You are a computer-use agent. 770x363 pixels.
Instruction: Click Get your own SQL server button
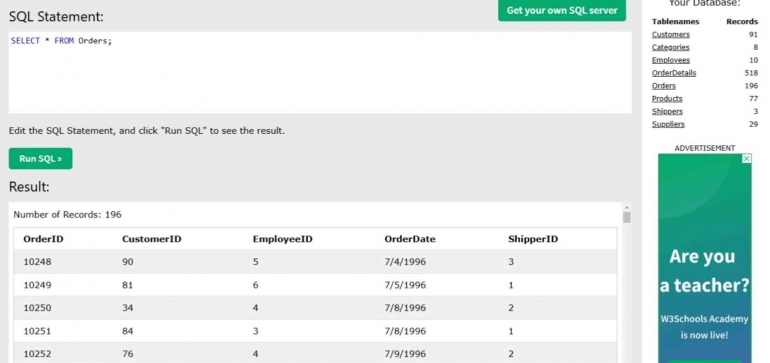point(562,10)
